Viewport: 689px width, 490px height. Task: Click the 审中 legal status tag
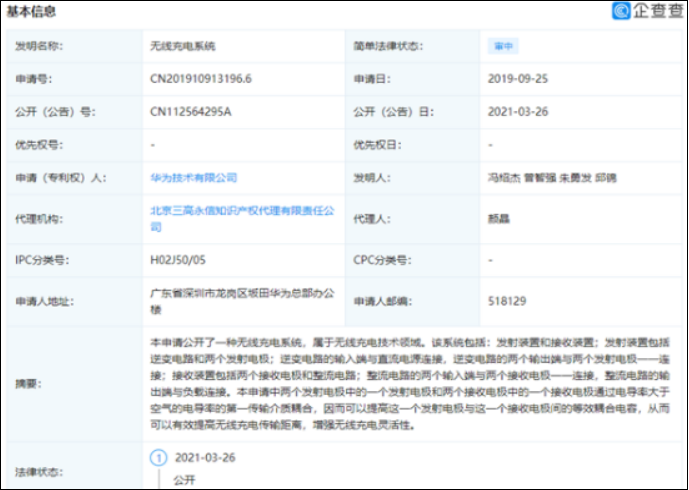coord(503,46)
